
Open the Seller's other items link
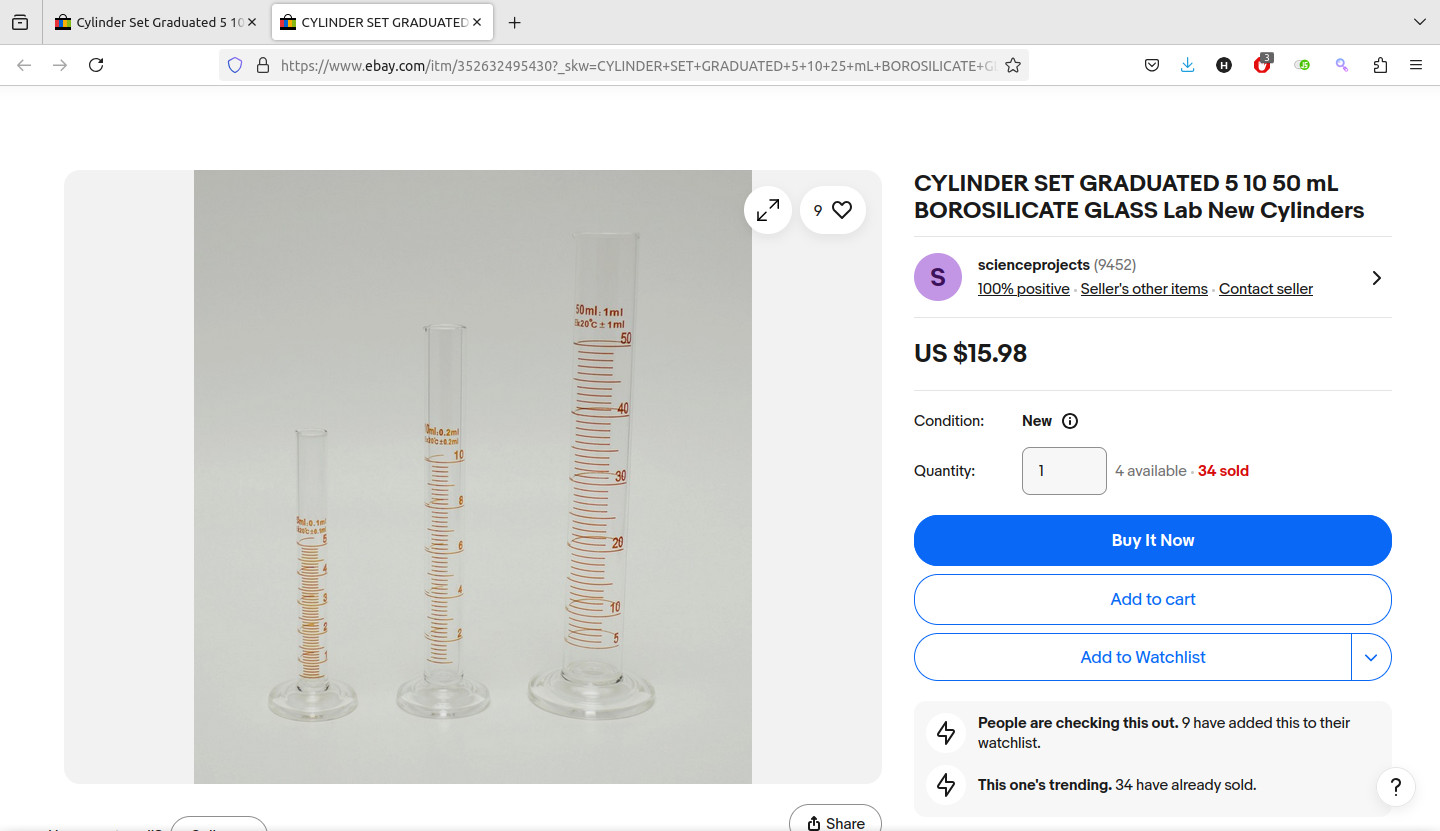tap(1144, 289)
